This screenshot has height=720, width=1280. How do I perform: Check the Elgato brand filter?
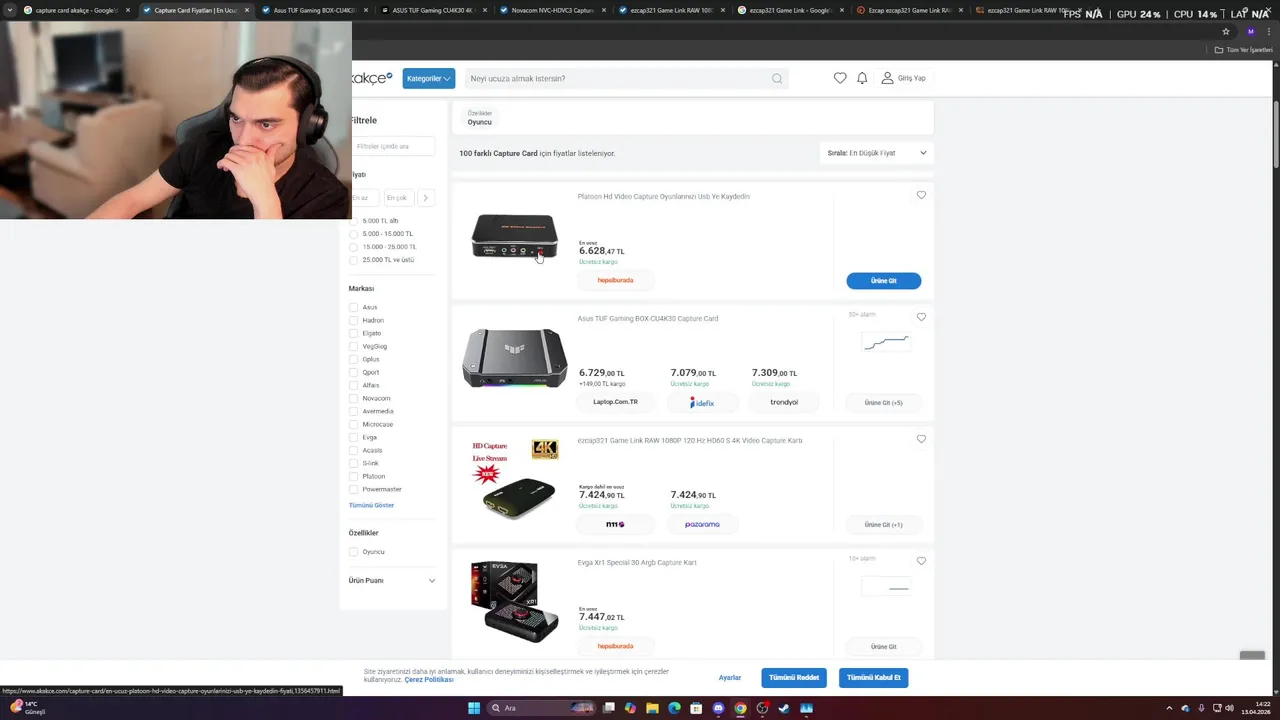pyautogui.click(x=353, y=333)
